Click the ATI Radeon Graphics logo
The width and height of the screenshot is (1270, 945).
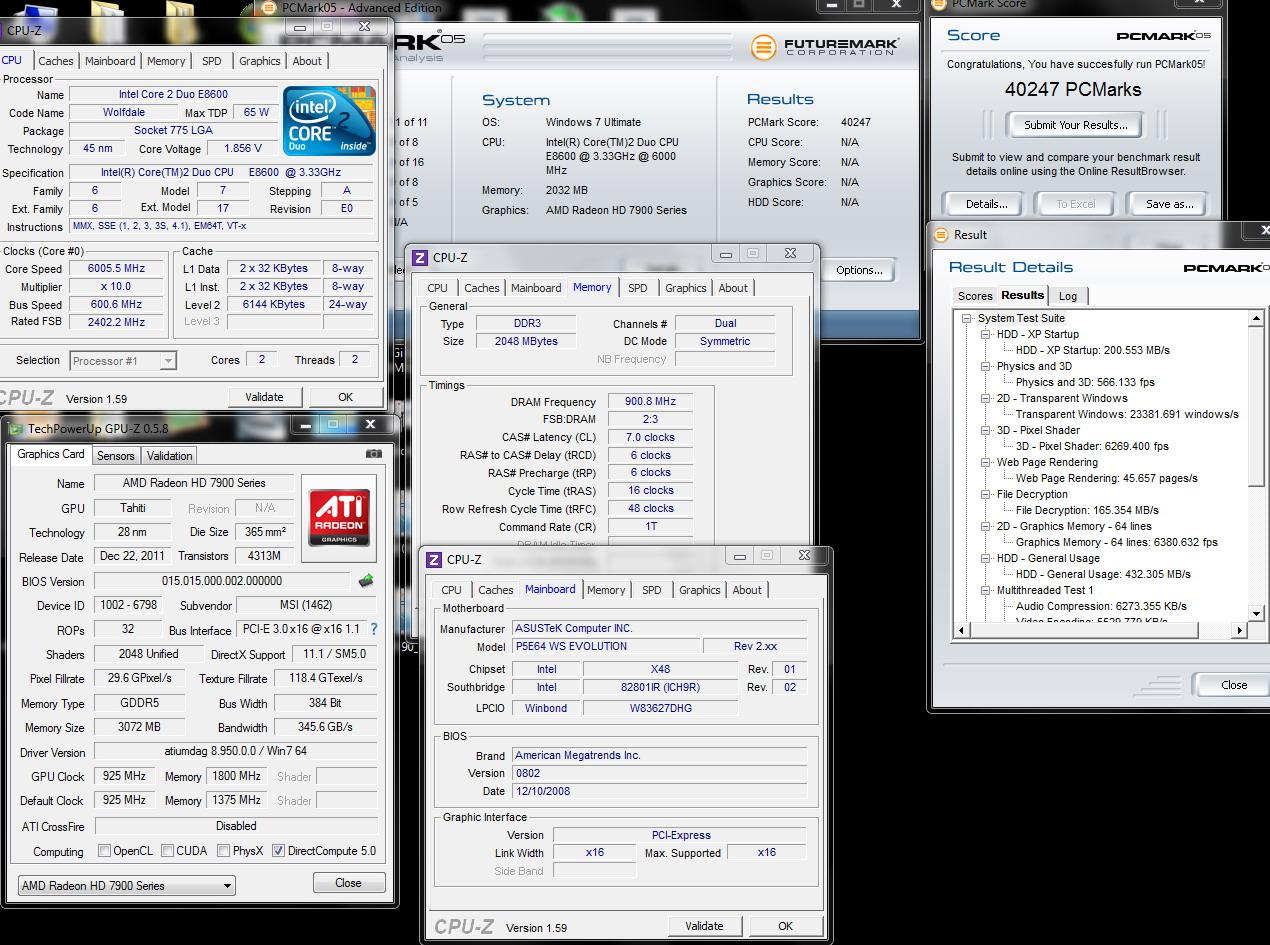[338, 516]
